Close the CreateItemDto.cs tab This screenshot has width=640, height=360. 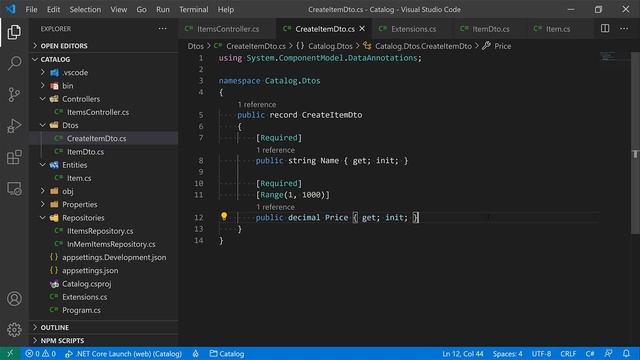click(x=362, y=29)
